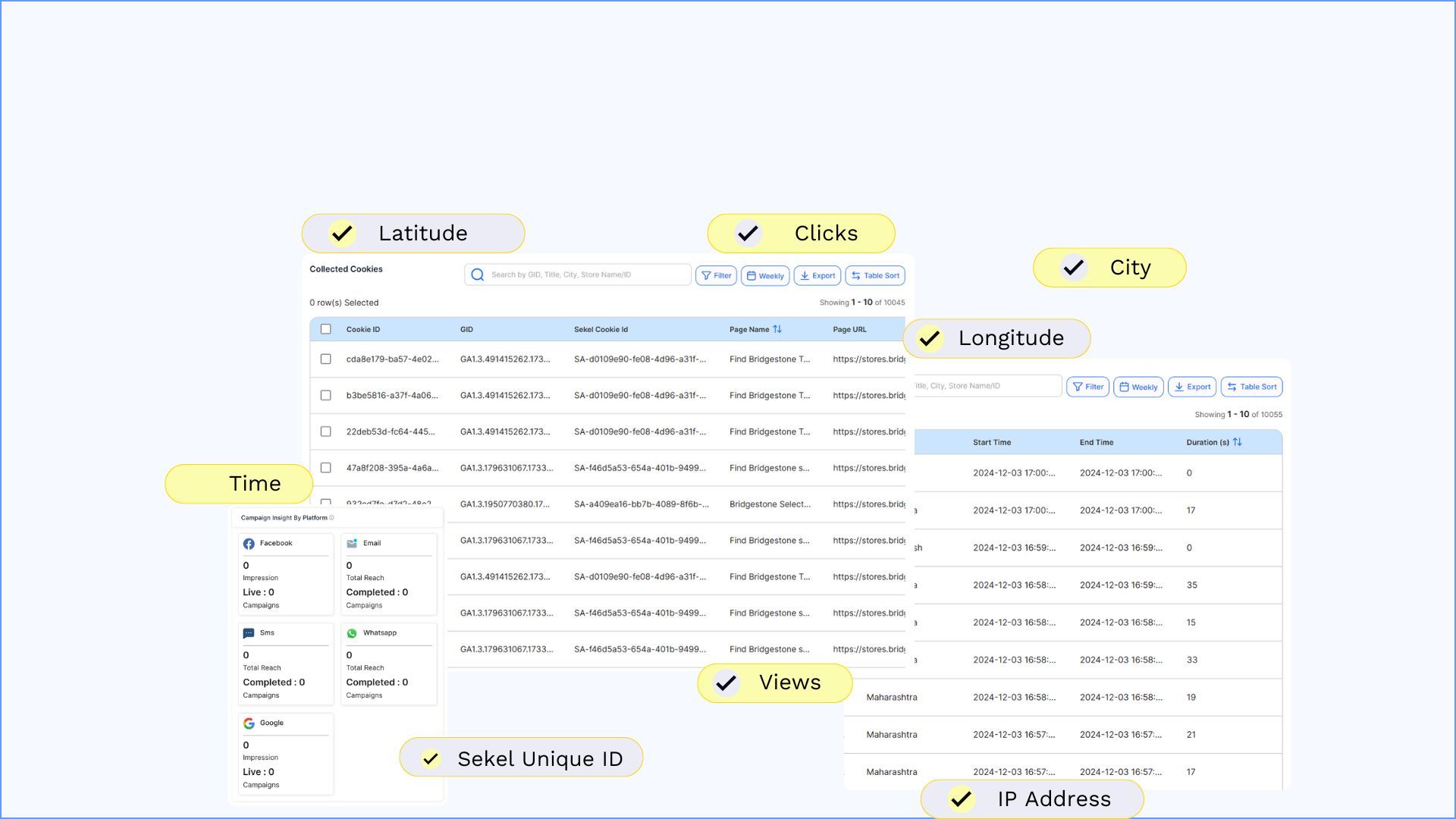Click the Whatsapp platform icon
1456x819 pixels.
click(352, 633)
